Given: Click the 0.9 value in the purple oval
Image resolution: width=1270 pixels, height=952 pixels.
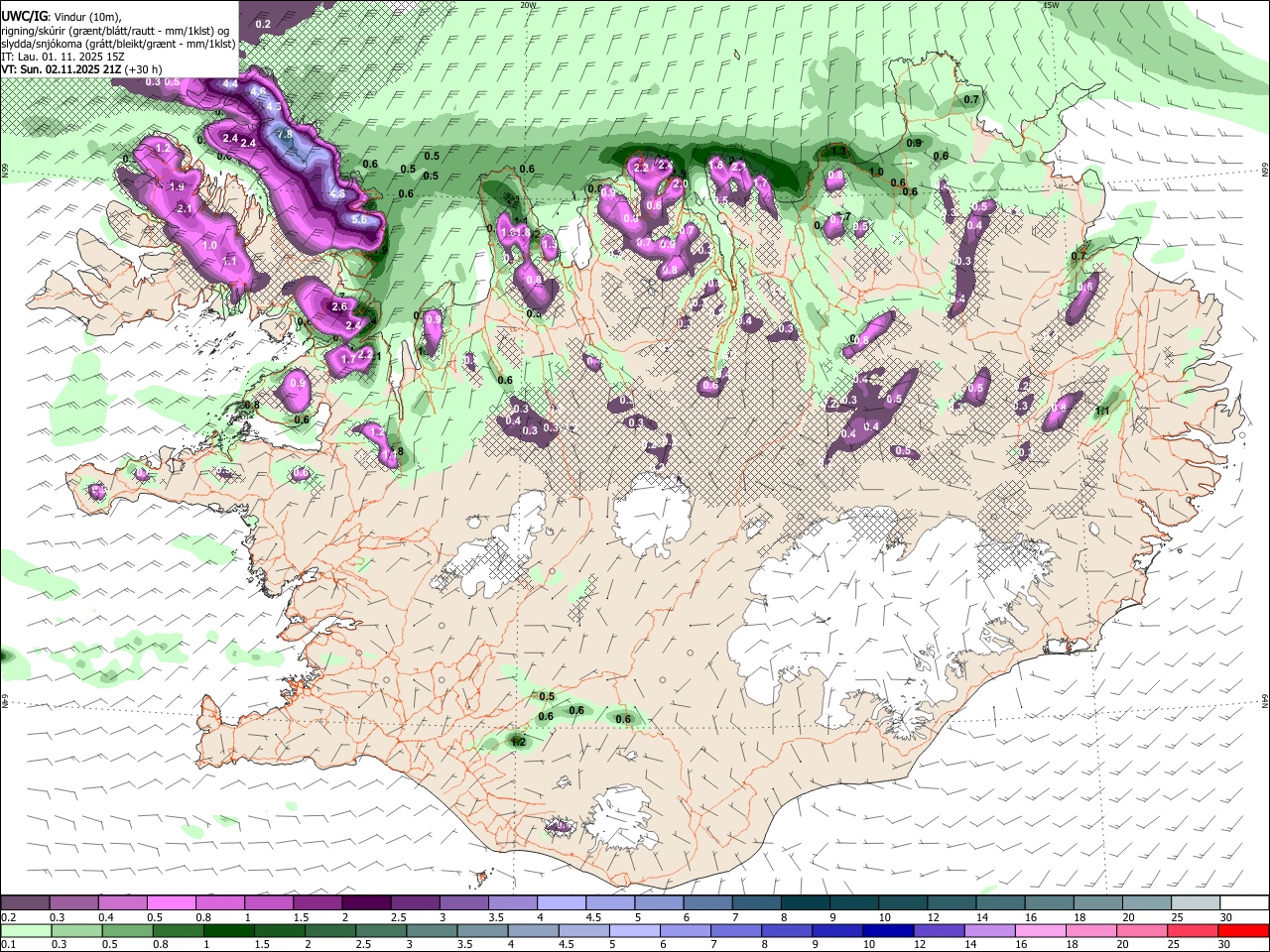Looking at the screenshot, I should coord(298,383).
